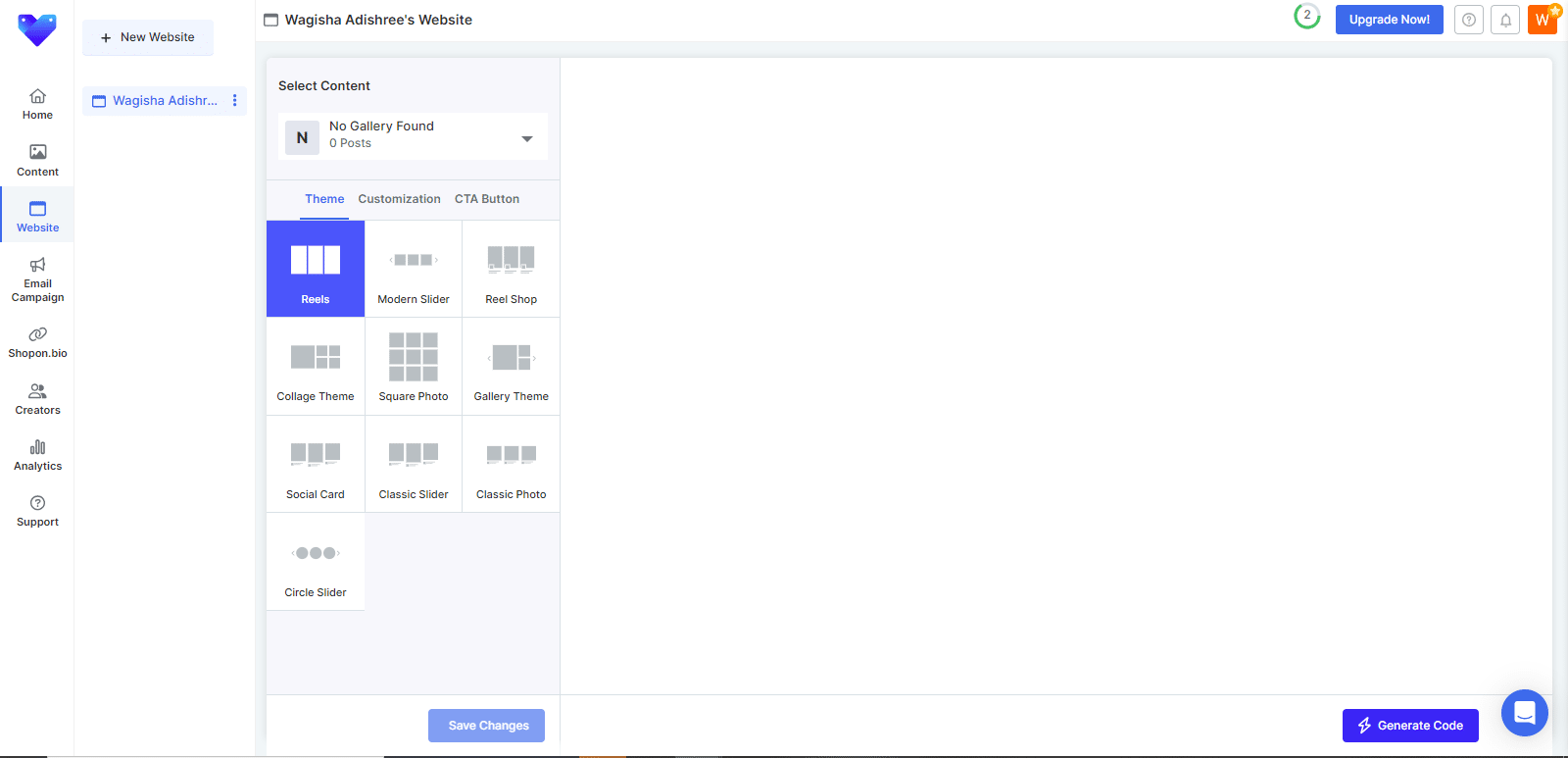
Task: Switch to the CTA Button tab
Action: [x=487, y=199]
